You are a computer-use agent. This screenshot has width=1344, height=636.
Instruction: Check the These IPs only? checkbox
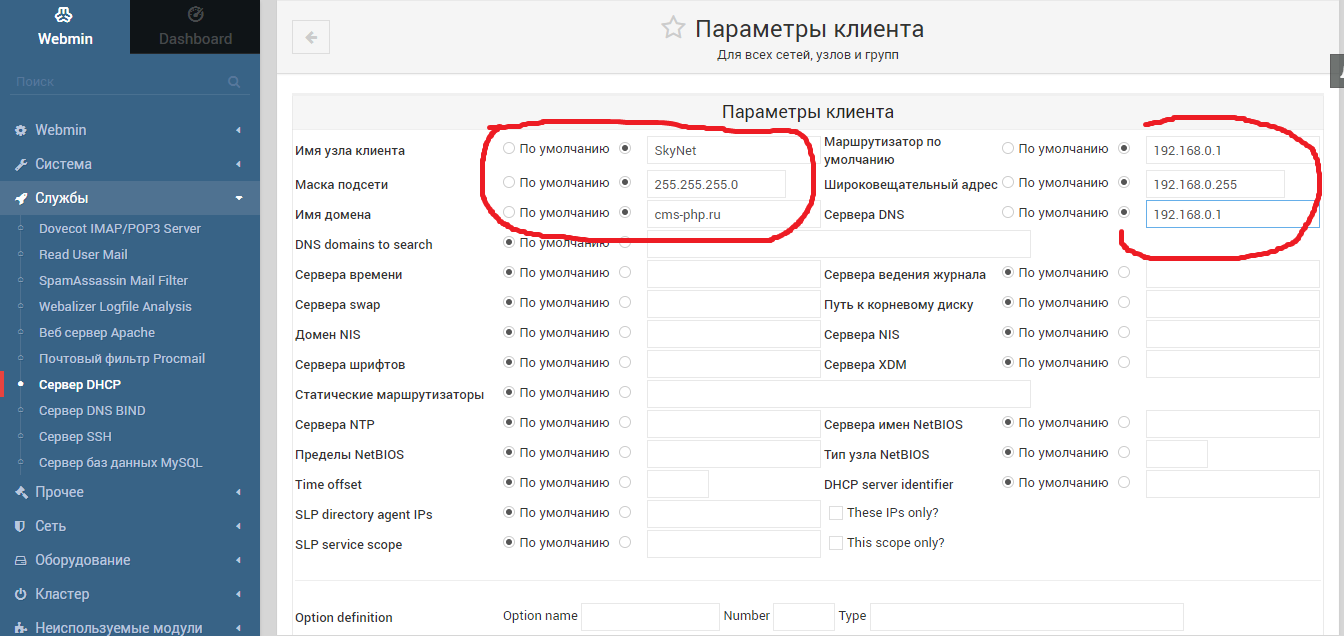tap(837, 513)
